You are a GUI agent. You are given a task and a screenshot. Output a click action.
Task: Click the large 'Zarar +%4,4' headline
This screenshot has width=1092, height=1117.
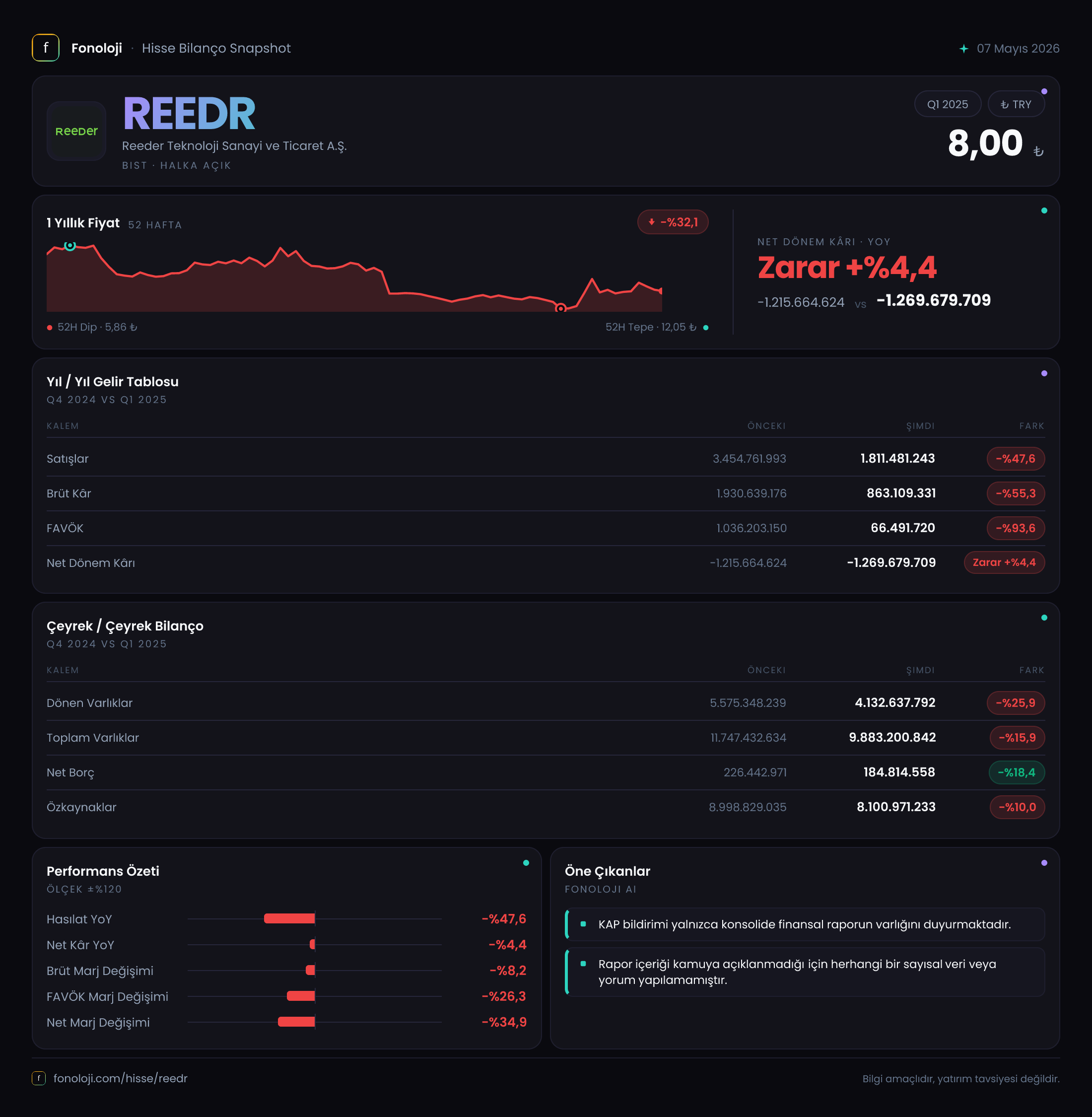point(846,268)
